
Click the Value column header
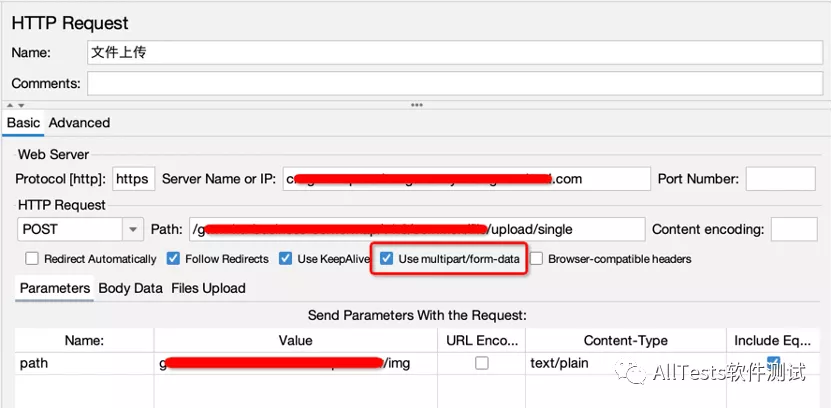click(296, 340)
